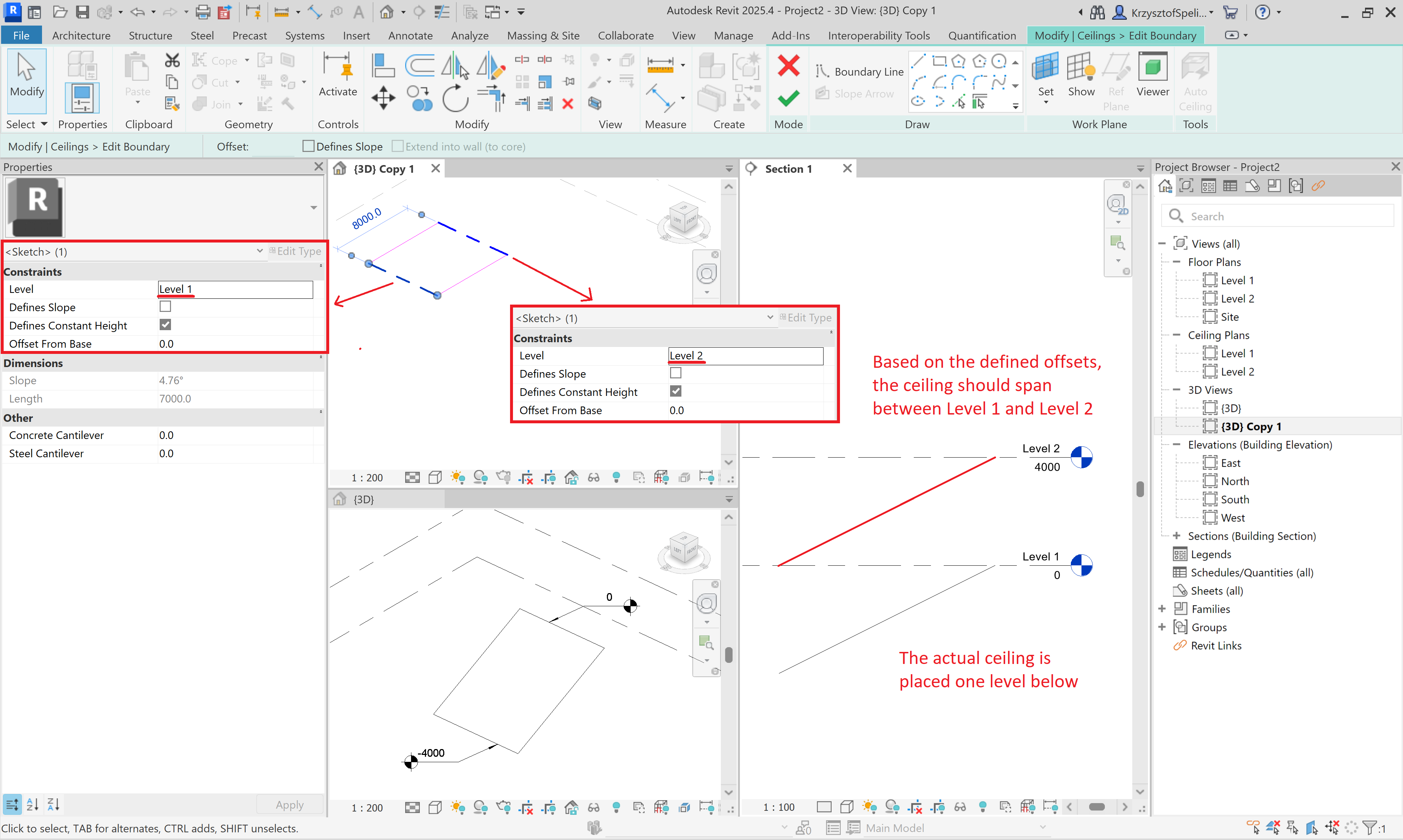Expand the Sections (Building Section) node
The height and width of the screenshot is (840, 1403).
point(1176,536)
